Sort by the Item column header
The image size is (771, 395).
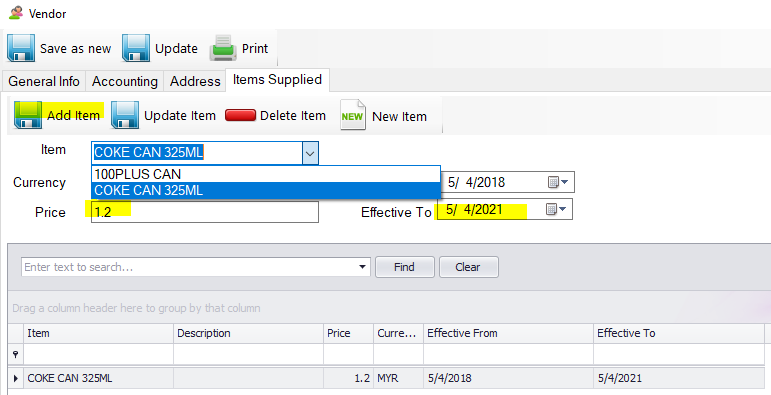tap(98, 333)
